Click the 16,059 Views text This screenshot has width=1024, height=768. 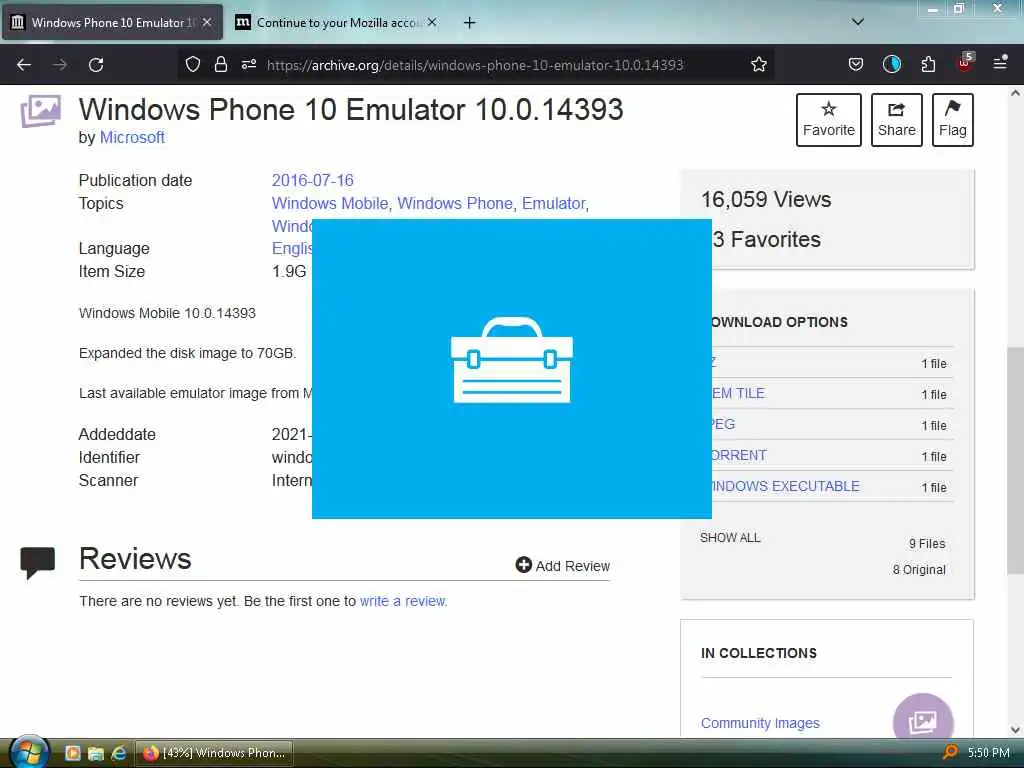(766, 199)
